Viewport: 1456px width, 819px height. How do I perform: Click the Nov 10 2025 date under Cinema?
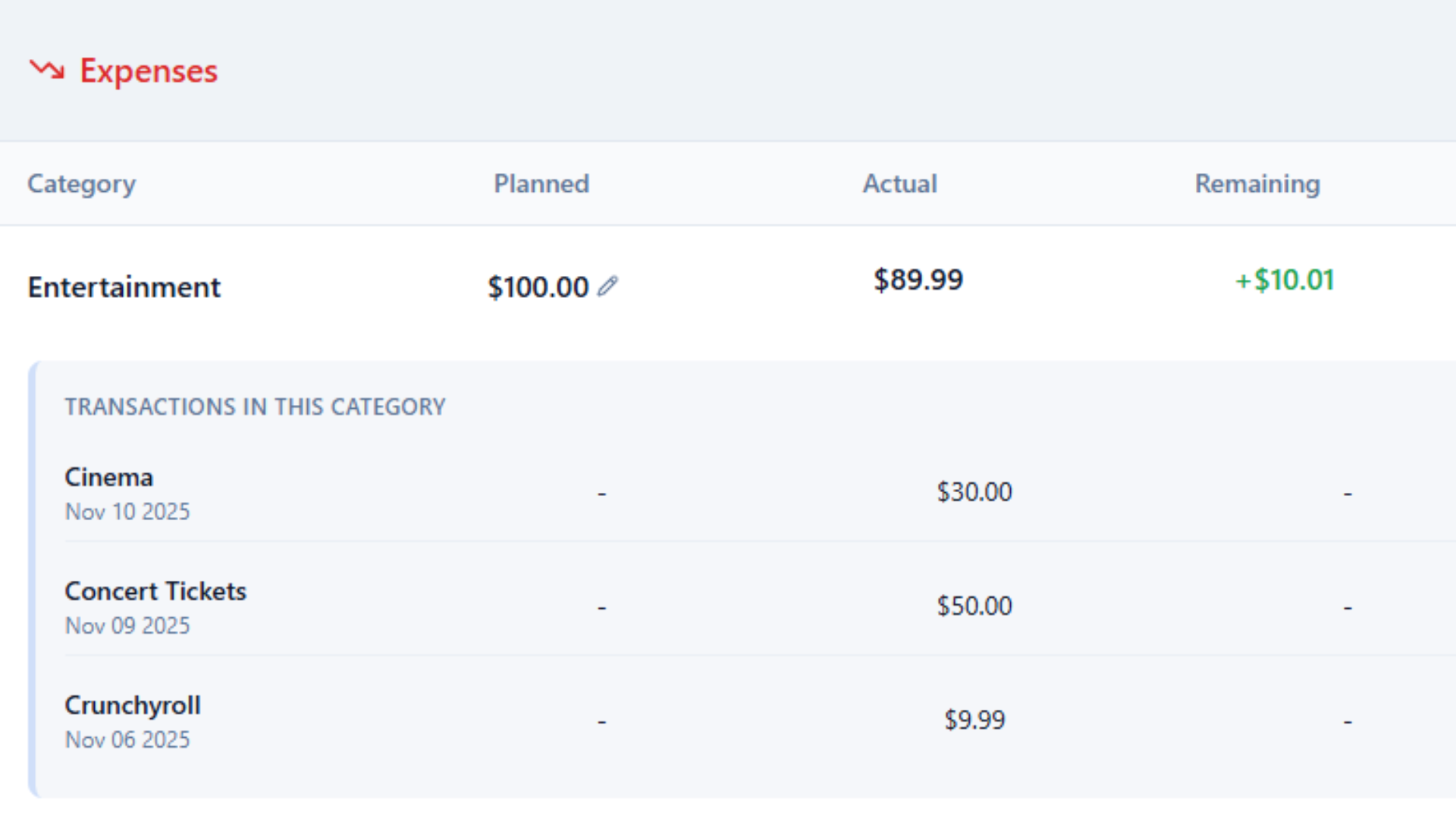[x=127, y=511]
